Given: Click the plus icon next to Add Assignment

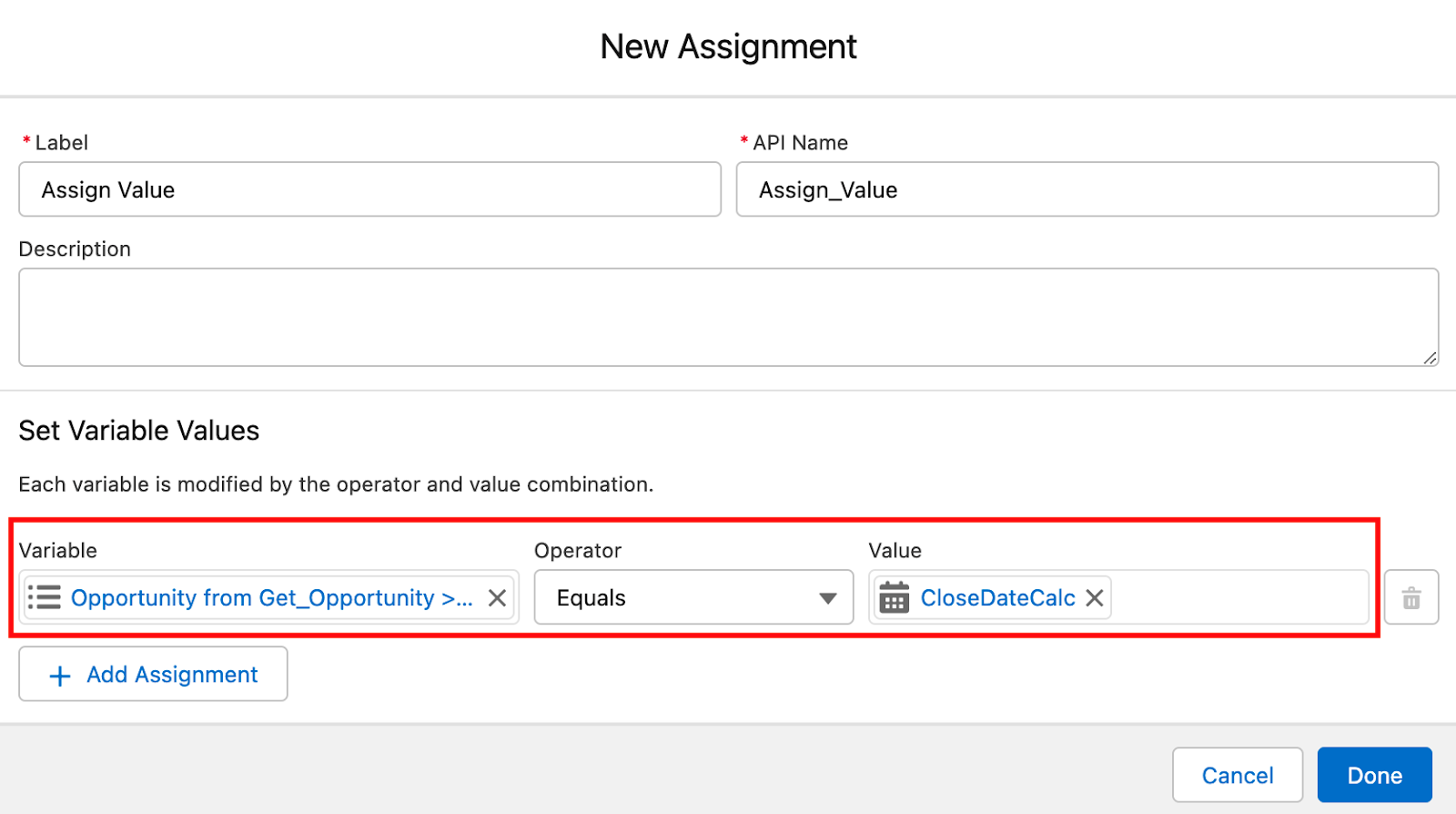Looking at the screenshot, I should pyautogui.click(x=58, y=675).
